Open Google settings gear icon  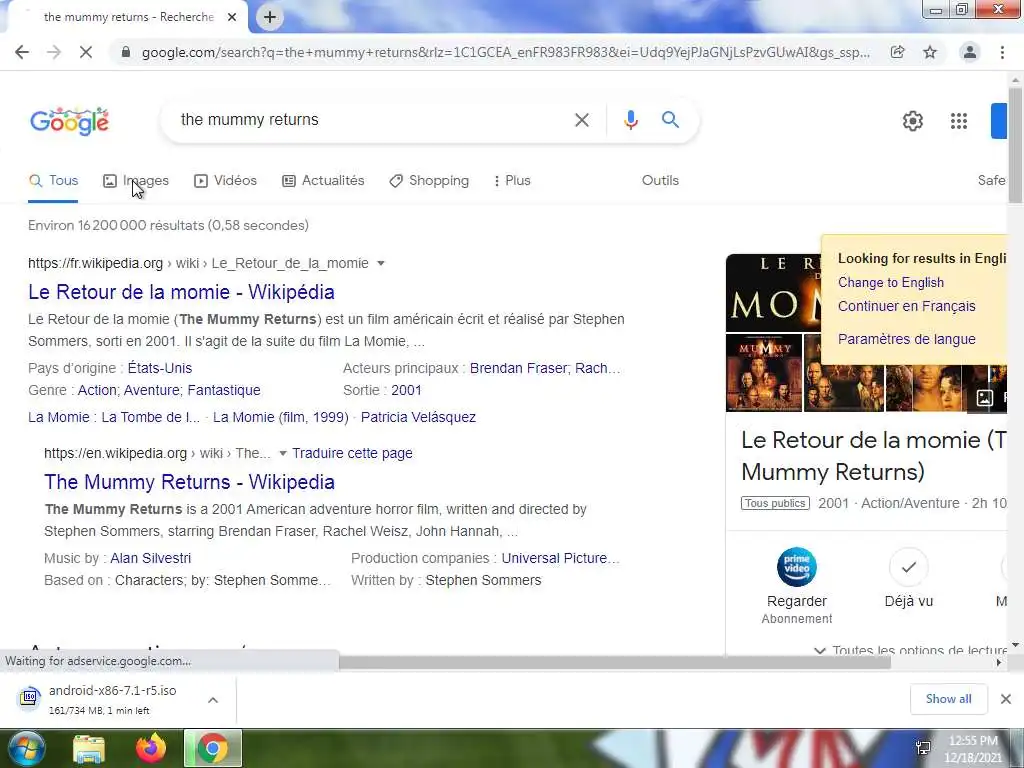[x=912, y=121]
